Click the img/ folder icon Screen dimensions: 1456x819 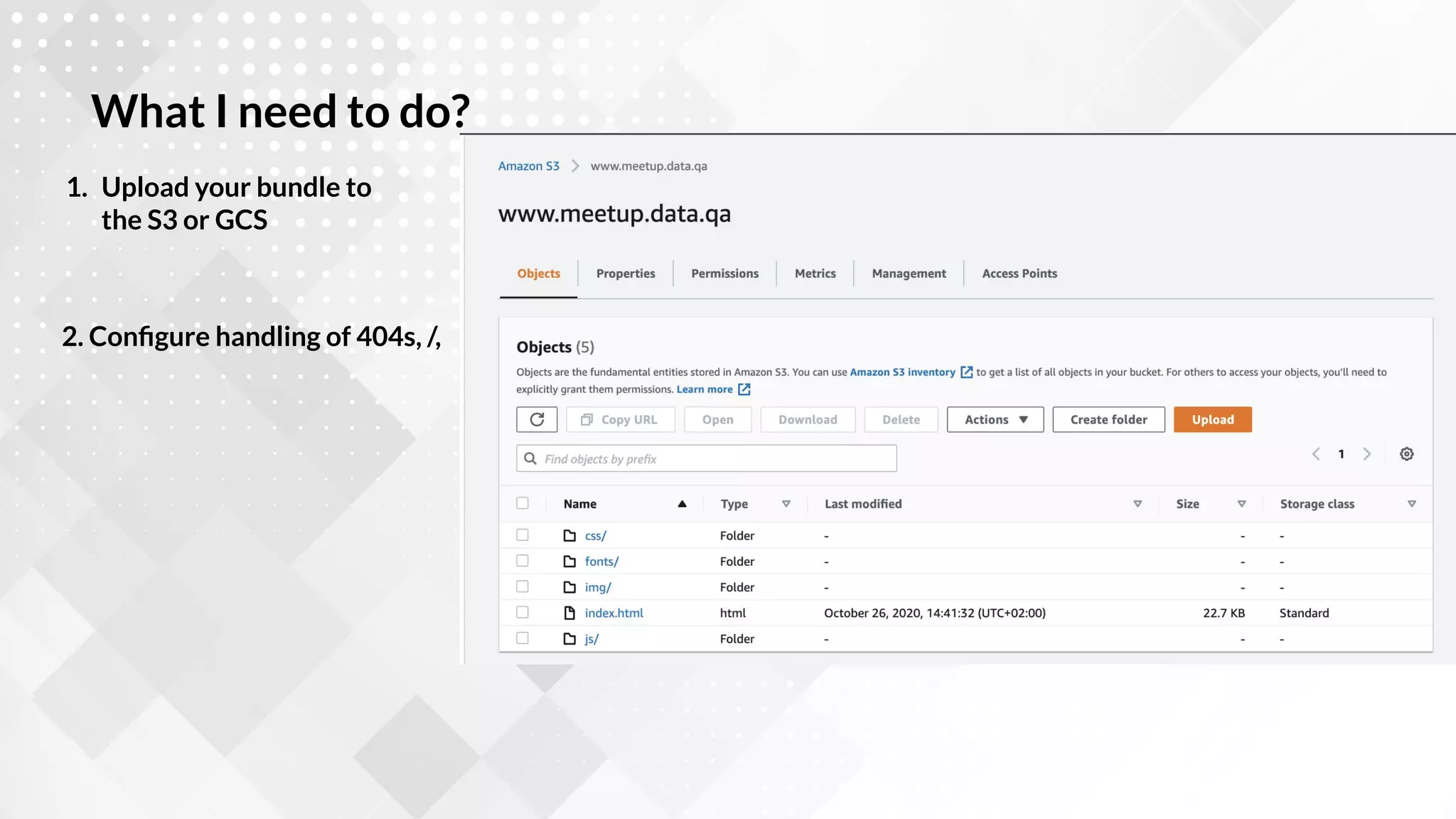point(569,587)
